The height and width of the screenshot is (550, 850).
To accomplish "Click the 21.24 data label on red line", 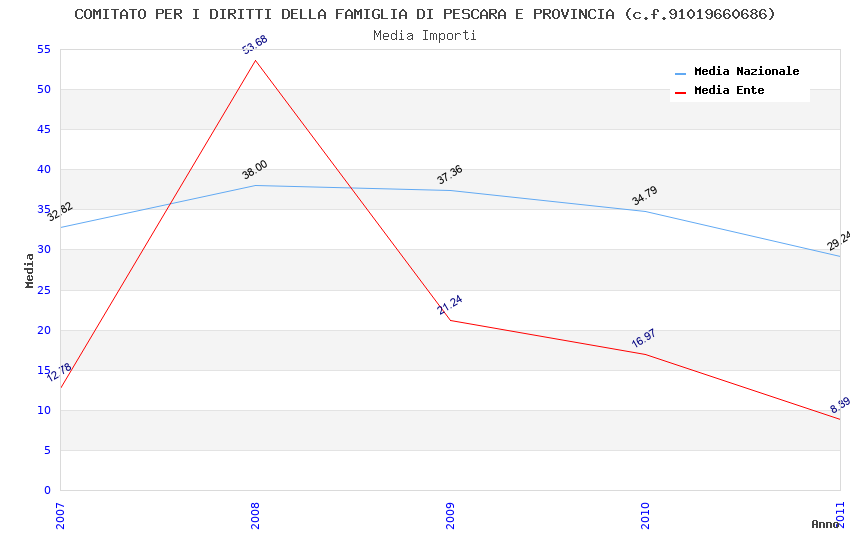I will [x=450, y=305].
